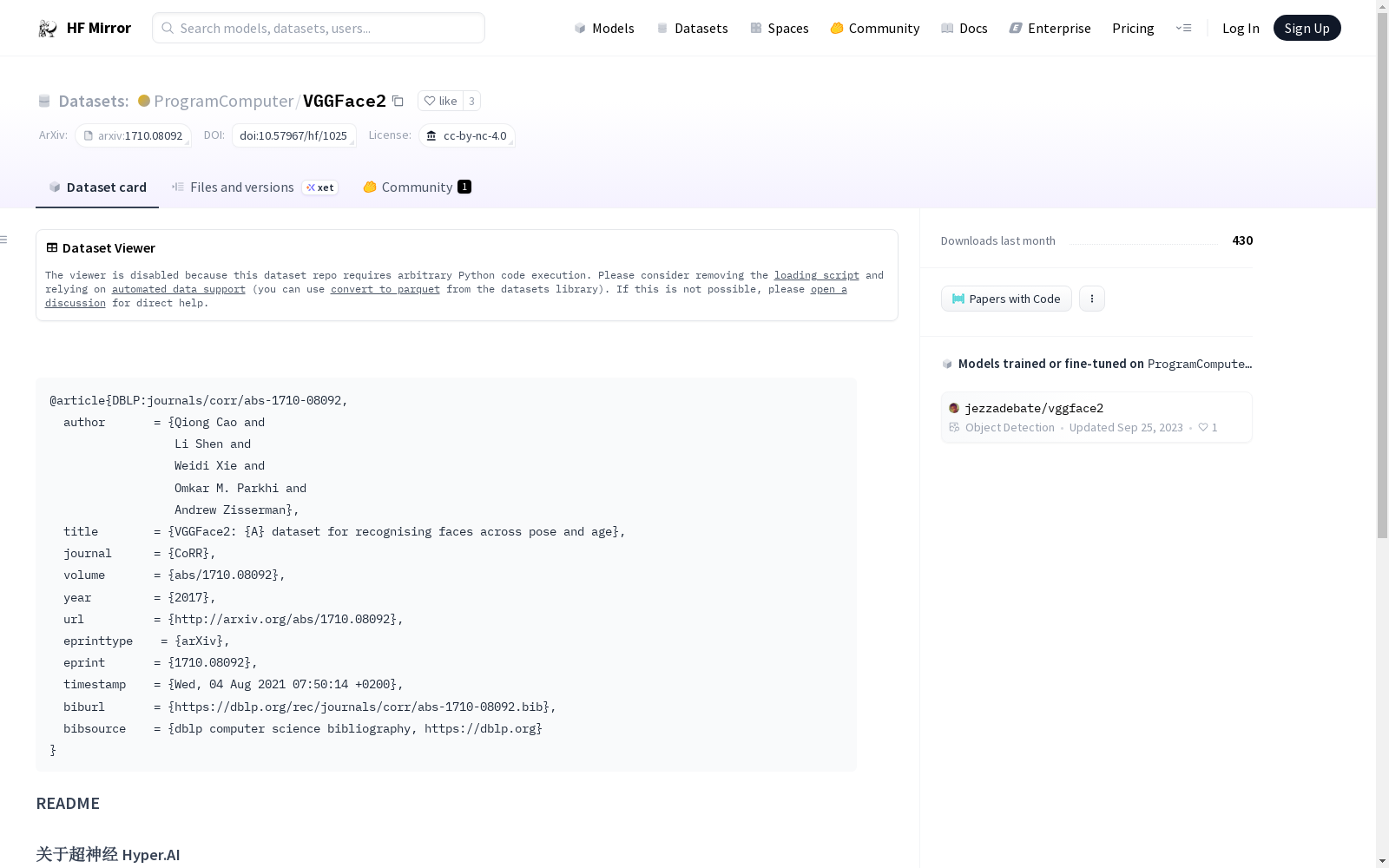The height and width of the screenshot is (868, 1389).
Task: Click the 关于超神经 Hyper.AI heading
Action: pyautogui.click(x=108, y=854)
